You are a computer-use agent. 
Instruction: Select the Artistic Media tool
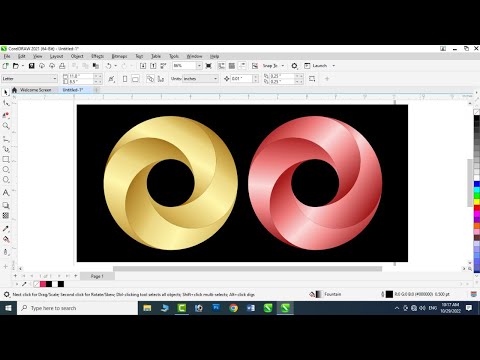(6, 149)
